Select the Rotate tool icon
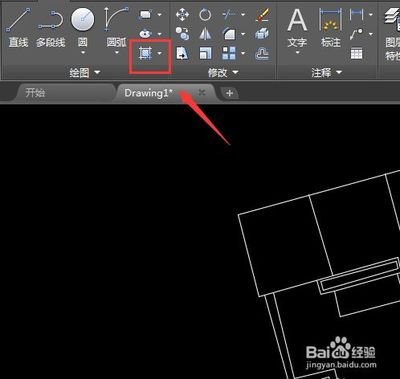Image resolution: width=400 pixels, height=379 pixels. [x=205, y=15]
